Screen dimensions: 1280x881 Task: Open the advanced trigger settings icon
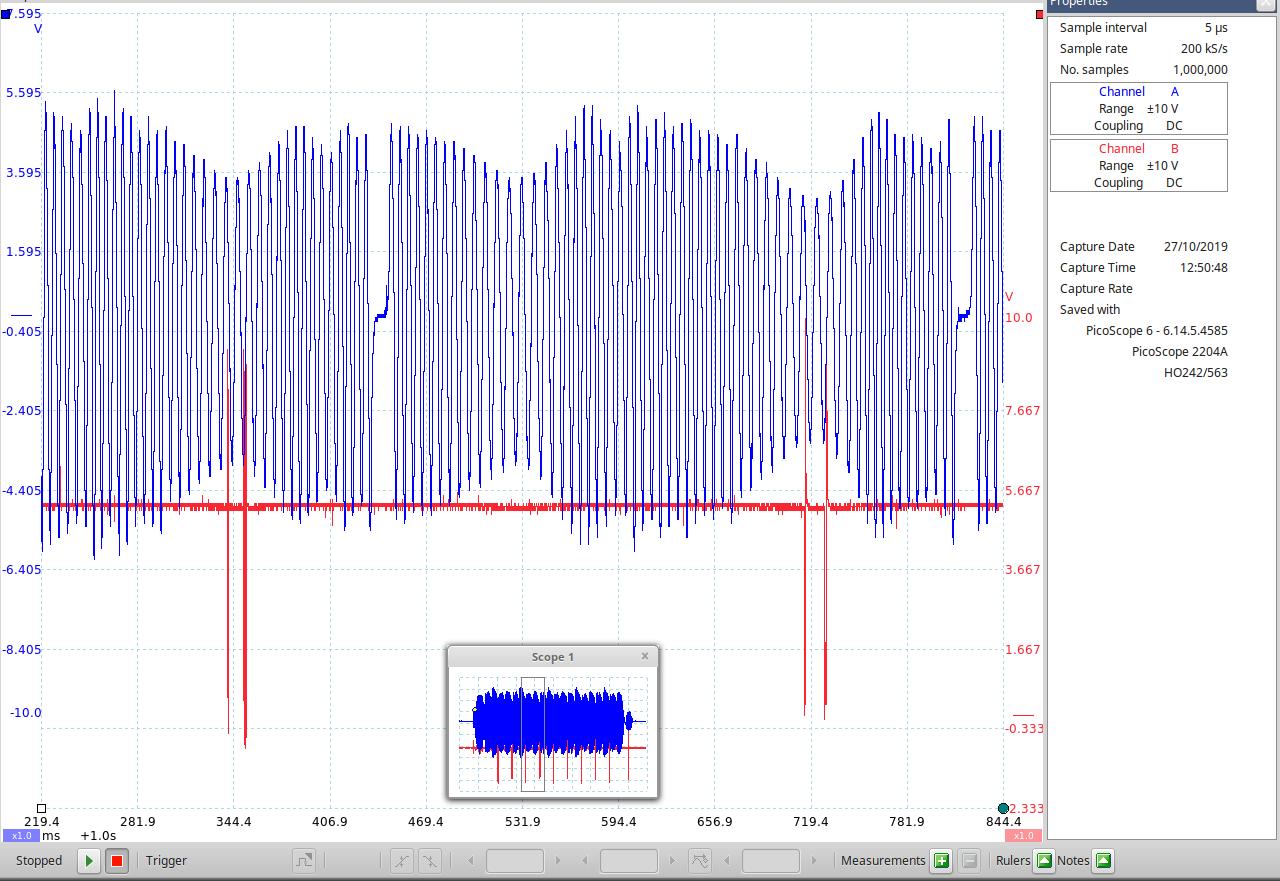700,860
